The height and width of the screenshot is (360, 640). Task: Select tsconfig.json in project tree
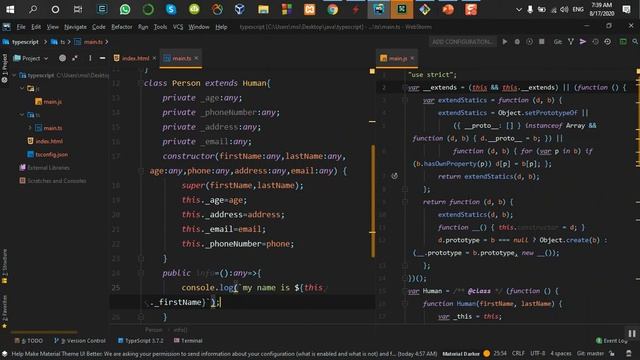pyautogui.click(x=47, y=154)
